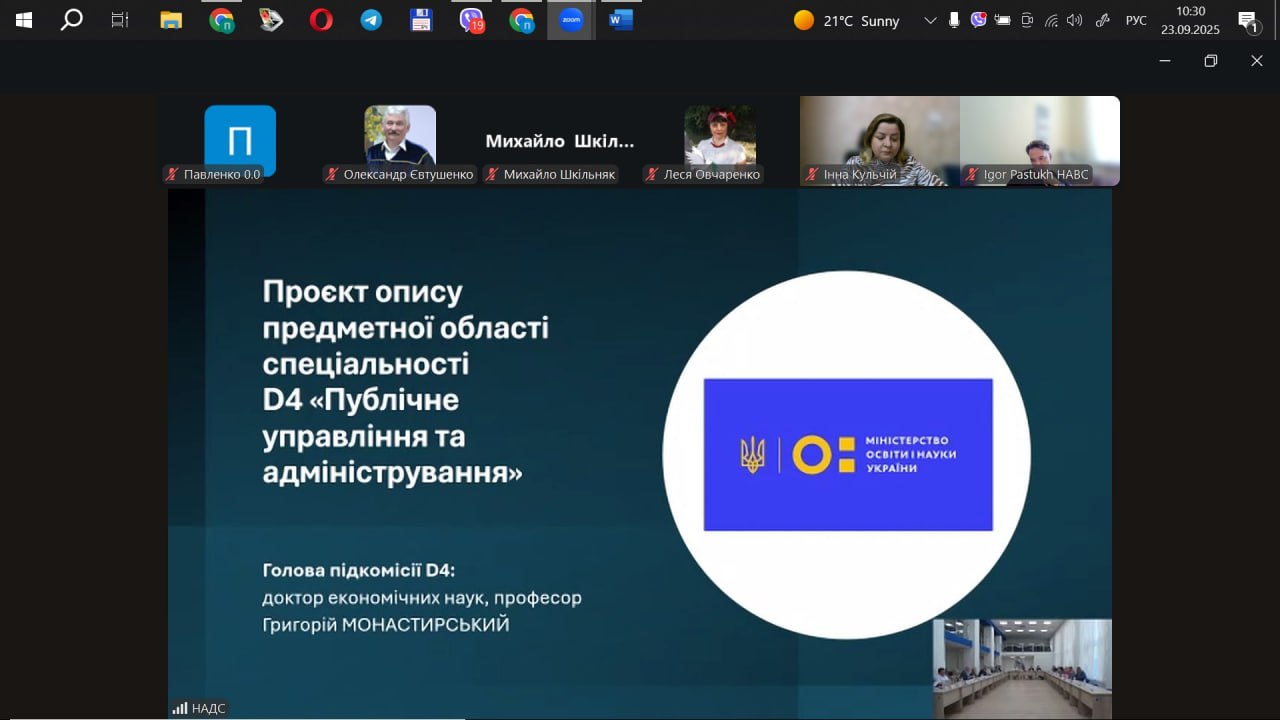Click the conference room video thumbnail
The image size is (1280, 720).
click(x=1022, y=668)
